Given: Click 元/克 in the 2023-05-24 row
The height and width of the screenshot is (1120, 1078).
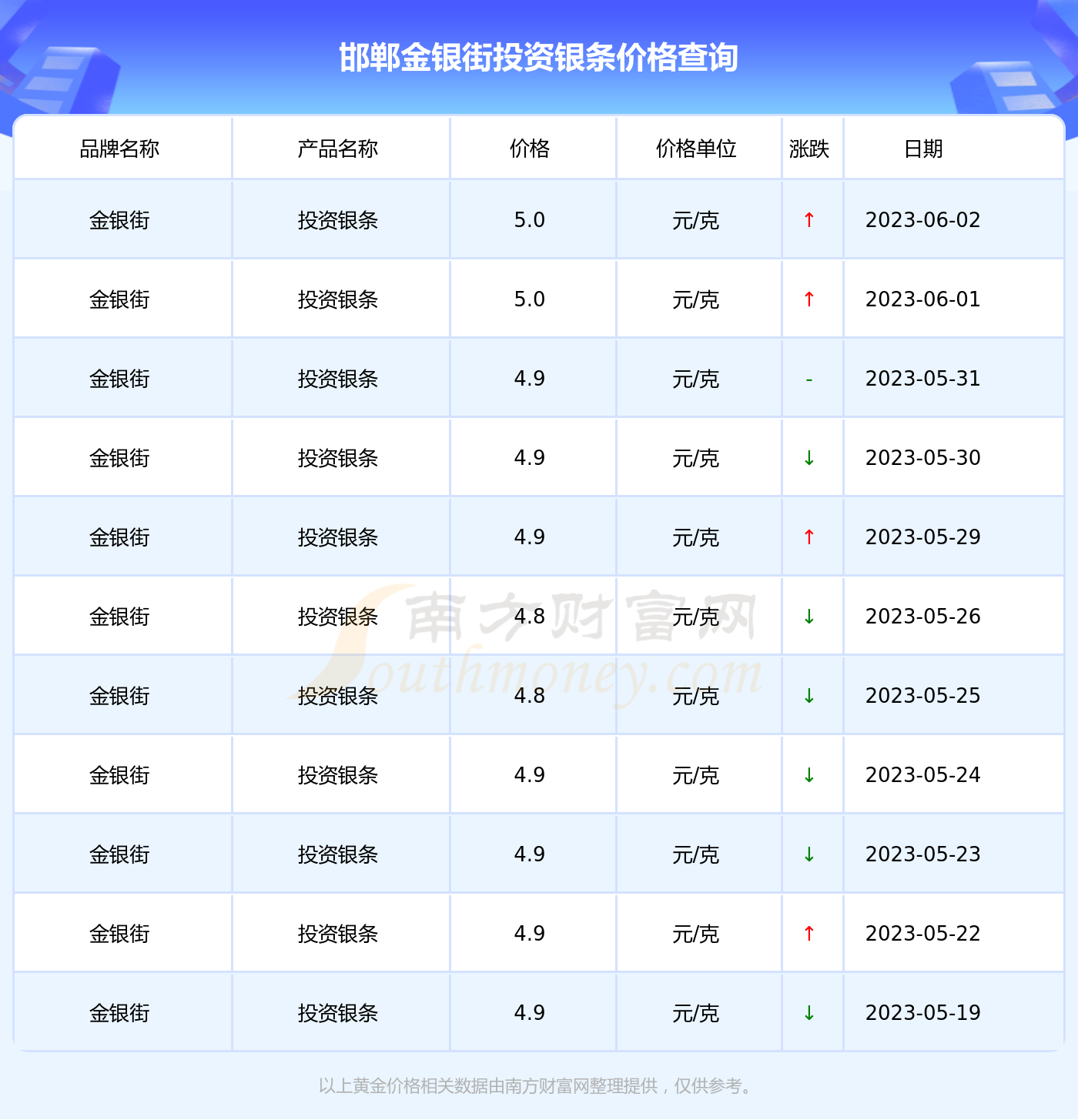Looking at the screenshot, I should click(x=696, y=776).
